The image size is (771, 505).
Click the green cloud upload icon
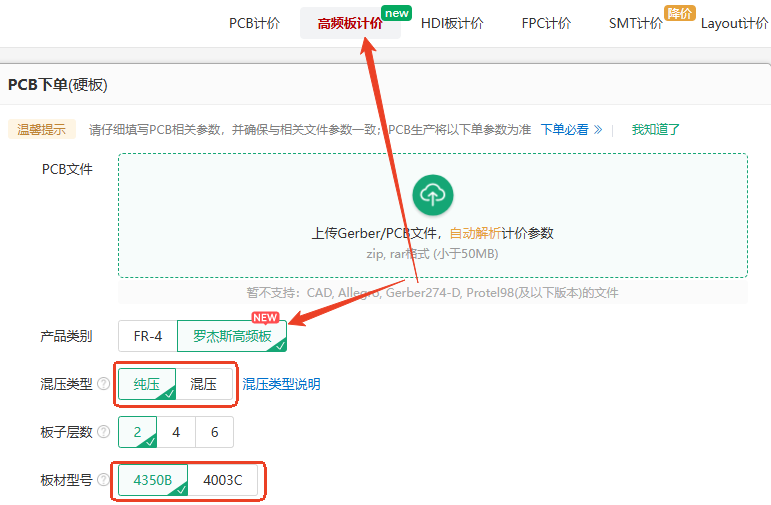(x=432, y=194)
